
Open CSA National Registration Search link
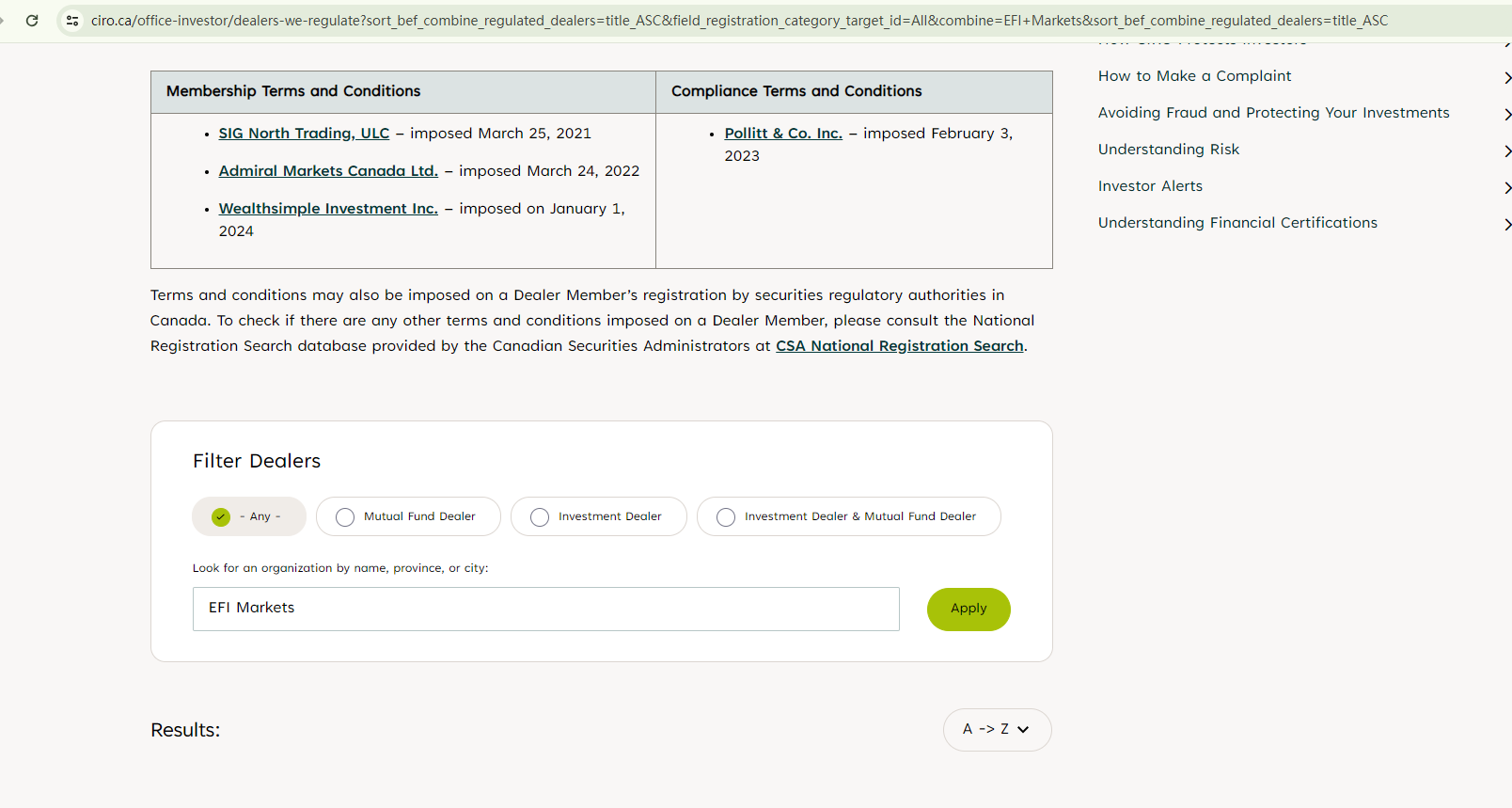point(899,346)
